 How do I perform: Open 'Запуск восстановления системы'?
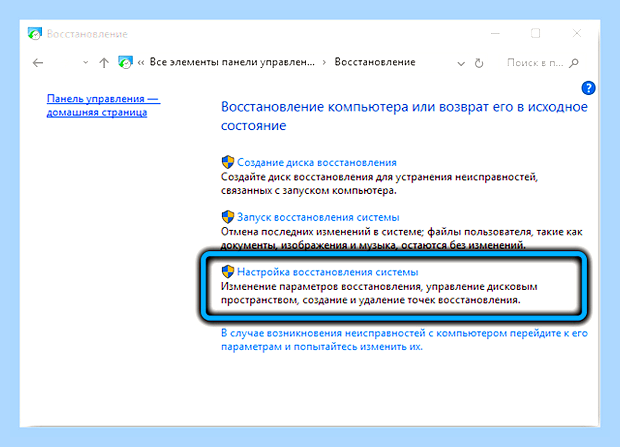[x=318, y=217]
